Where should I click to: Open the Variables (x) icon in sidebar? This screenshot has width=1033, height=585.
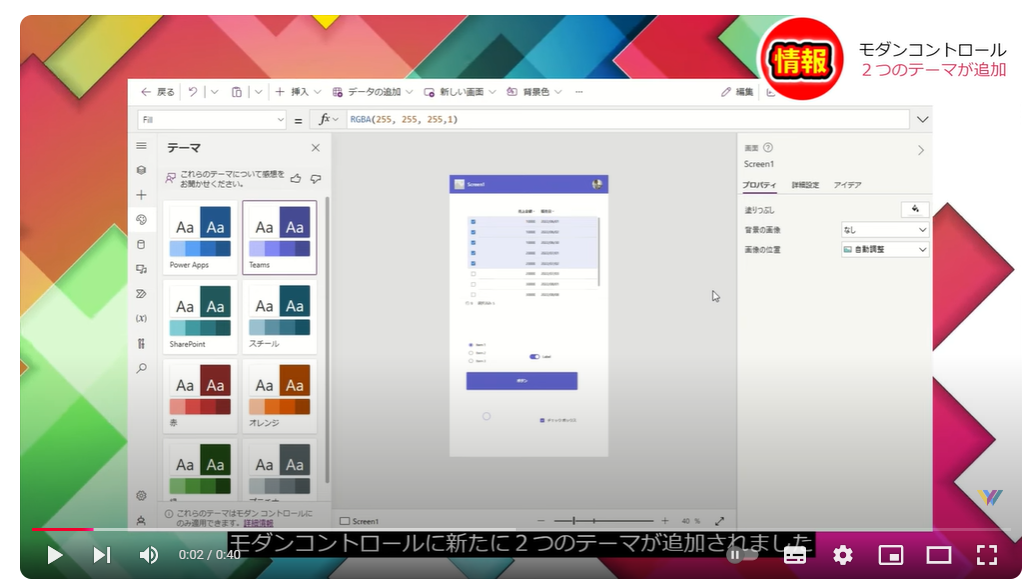(x=142, y=318)
